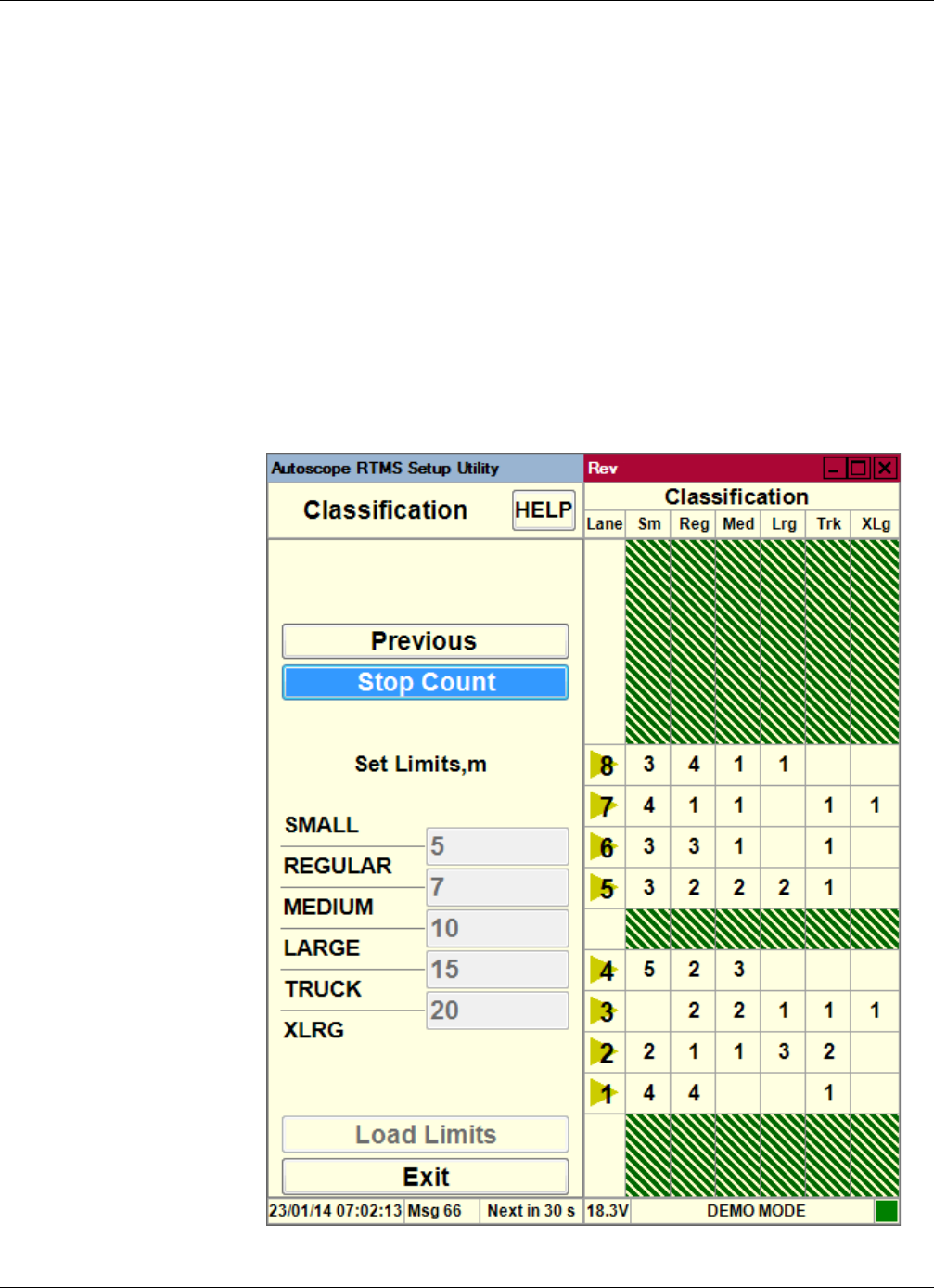This screenshot has height=1288, width=934.
Task: Click the lane 4 arrow marker
Action: (x=604, y=970)
